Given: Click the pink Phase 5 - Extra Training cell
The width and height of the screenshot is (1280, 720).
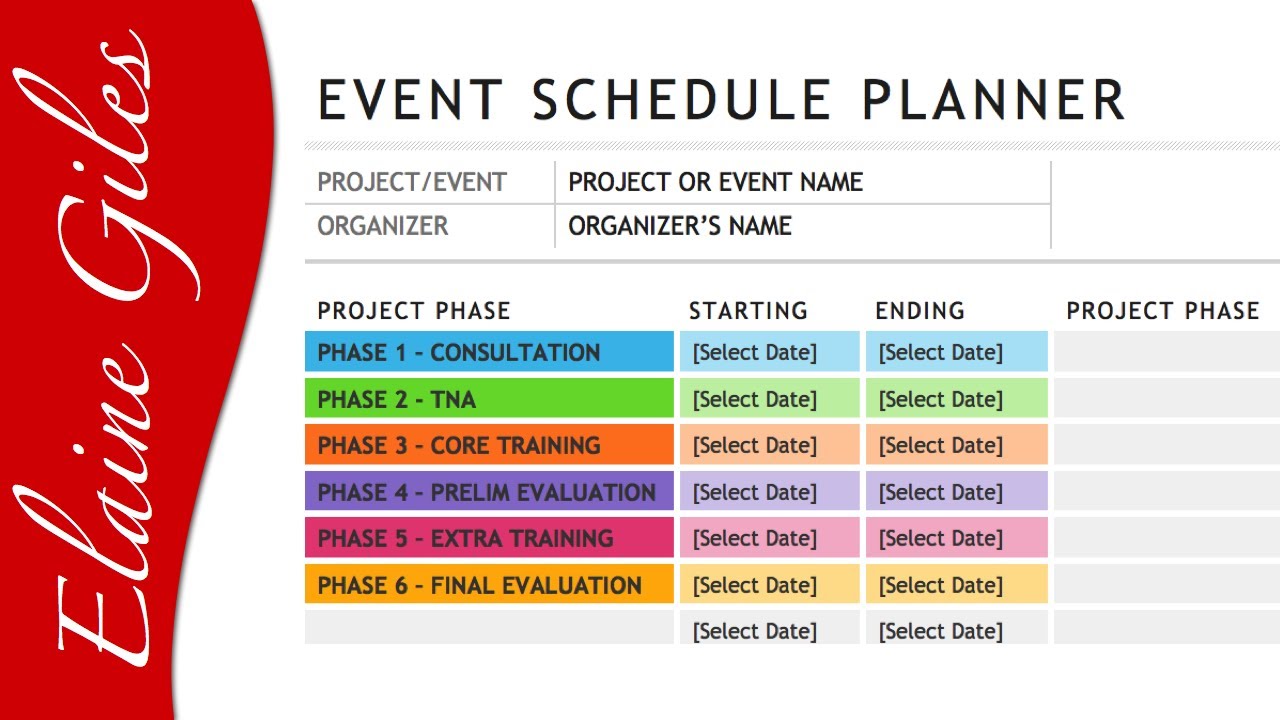Looking at the screenshot, I should click(x=489, y=538).
